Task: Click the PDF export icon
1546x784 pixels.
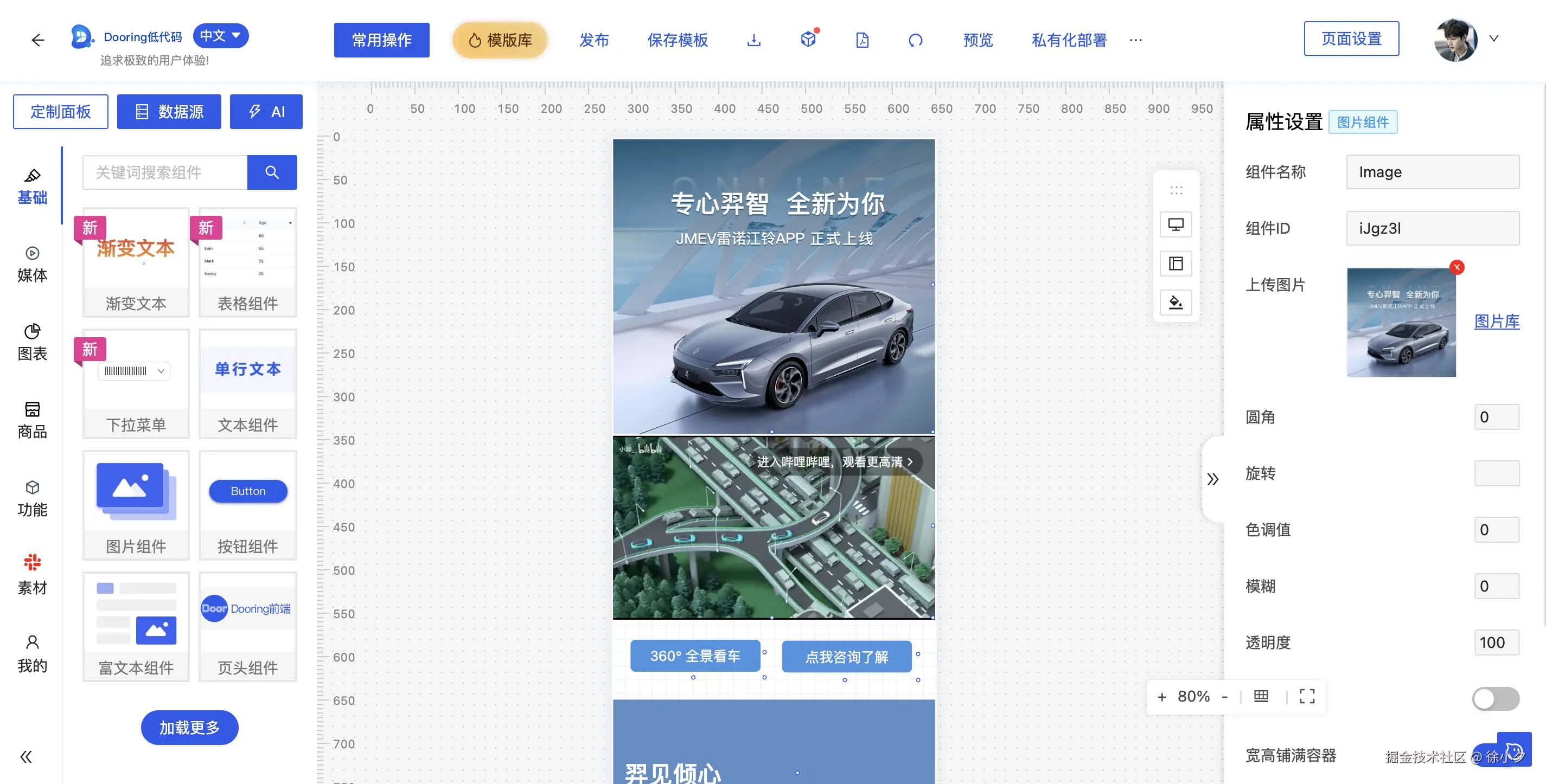Action: (862, 40)
